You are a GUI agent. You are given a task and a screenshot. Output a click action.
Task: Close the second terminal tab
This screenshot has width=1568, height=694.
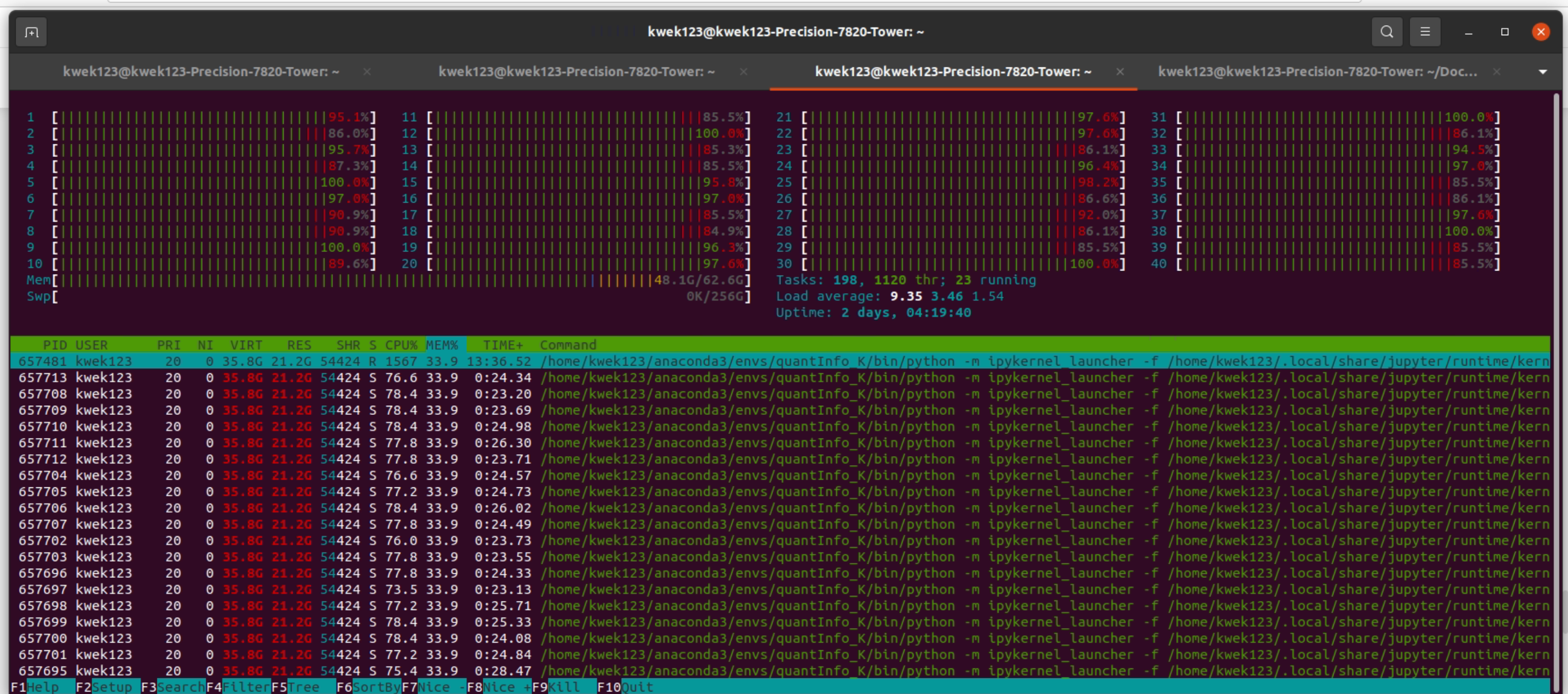coord(743,72)
